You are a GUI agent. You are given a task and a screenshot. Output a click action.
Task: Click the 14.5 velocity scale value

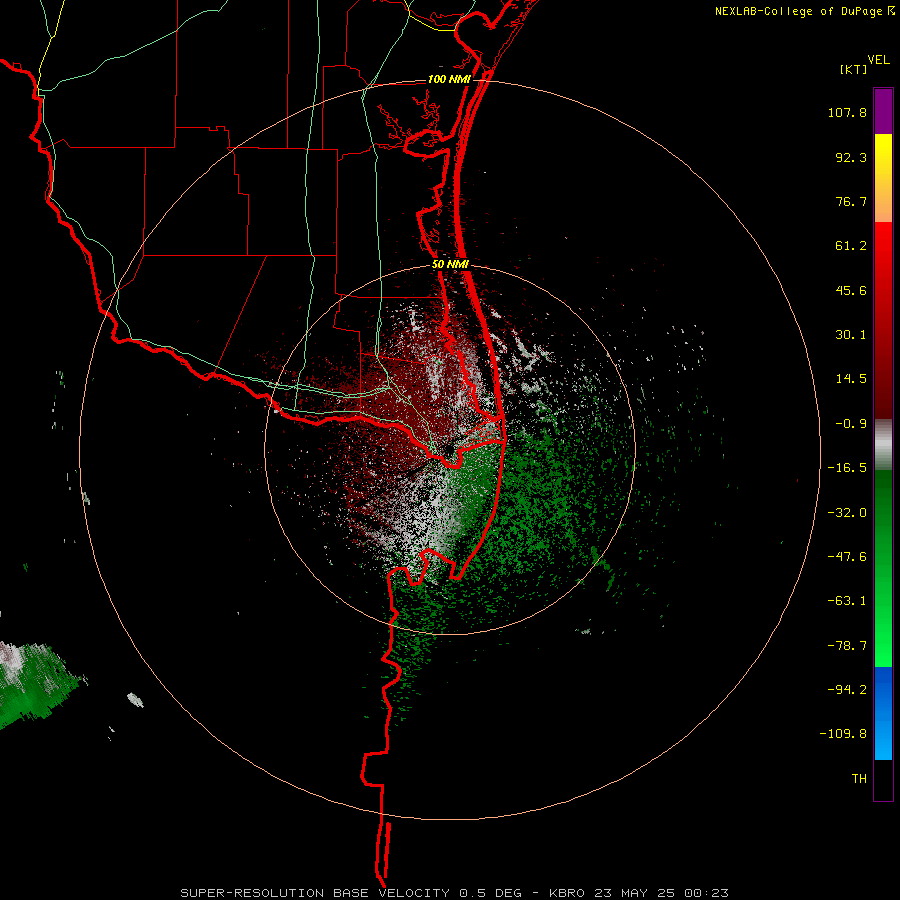coord(851,379)
